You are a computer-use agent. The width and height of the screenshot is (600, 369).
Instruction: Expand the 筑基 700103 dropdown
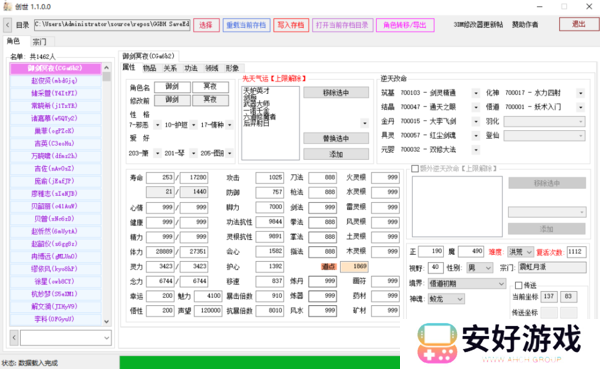[x=476, y=93]
